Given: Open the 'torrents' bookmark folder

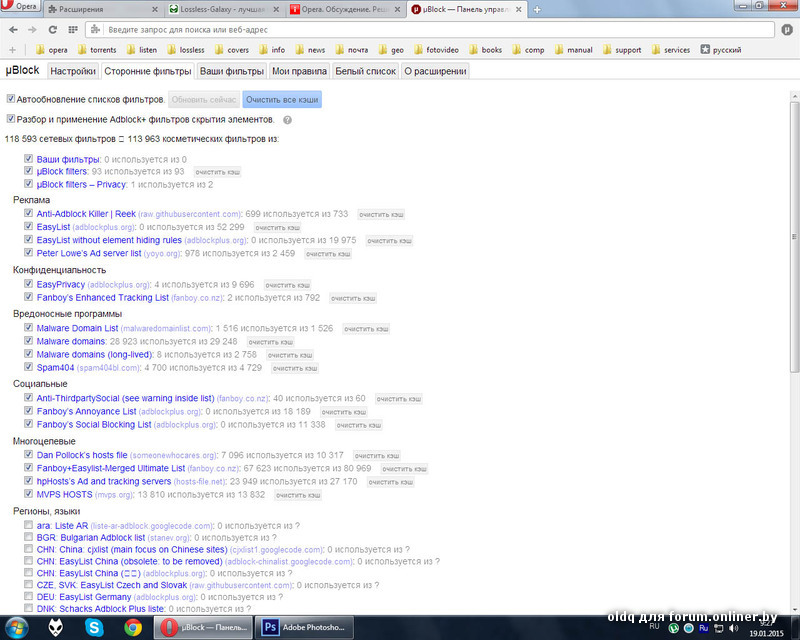Looking at the screenshot, I should pyautogui.click(x=97, y=50).
